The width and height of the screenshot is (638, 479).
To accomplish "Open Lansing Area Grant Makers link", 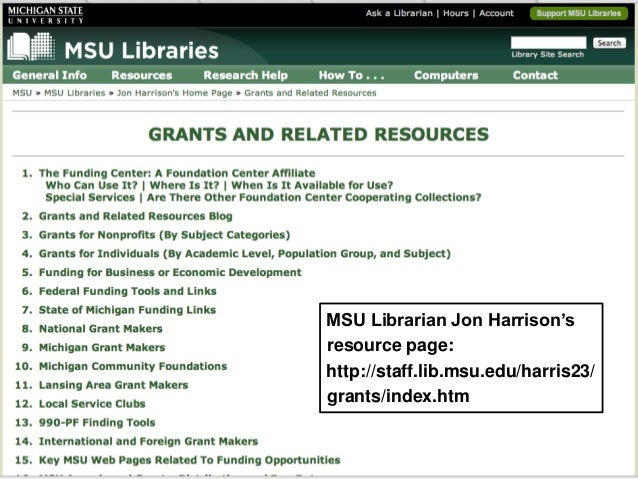I will pos(113,385).
